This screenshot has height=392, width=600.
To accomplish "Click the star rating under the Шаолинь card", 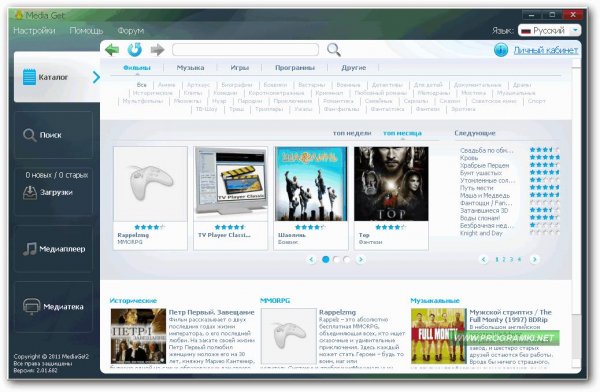I will tap(310, 227).
